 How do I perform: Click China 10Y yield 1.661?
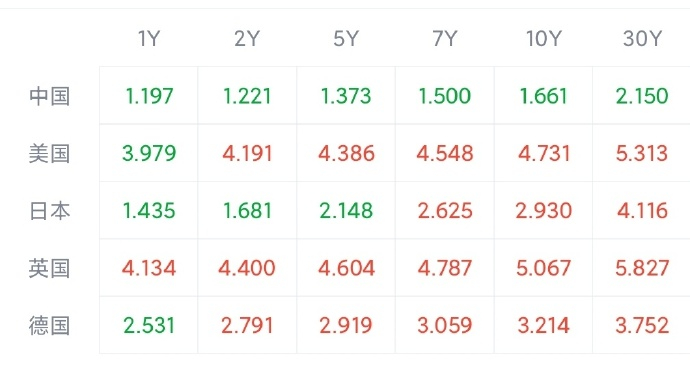click(x=543, y=96)
